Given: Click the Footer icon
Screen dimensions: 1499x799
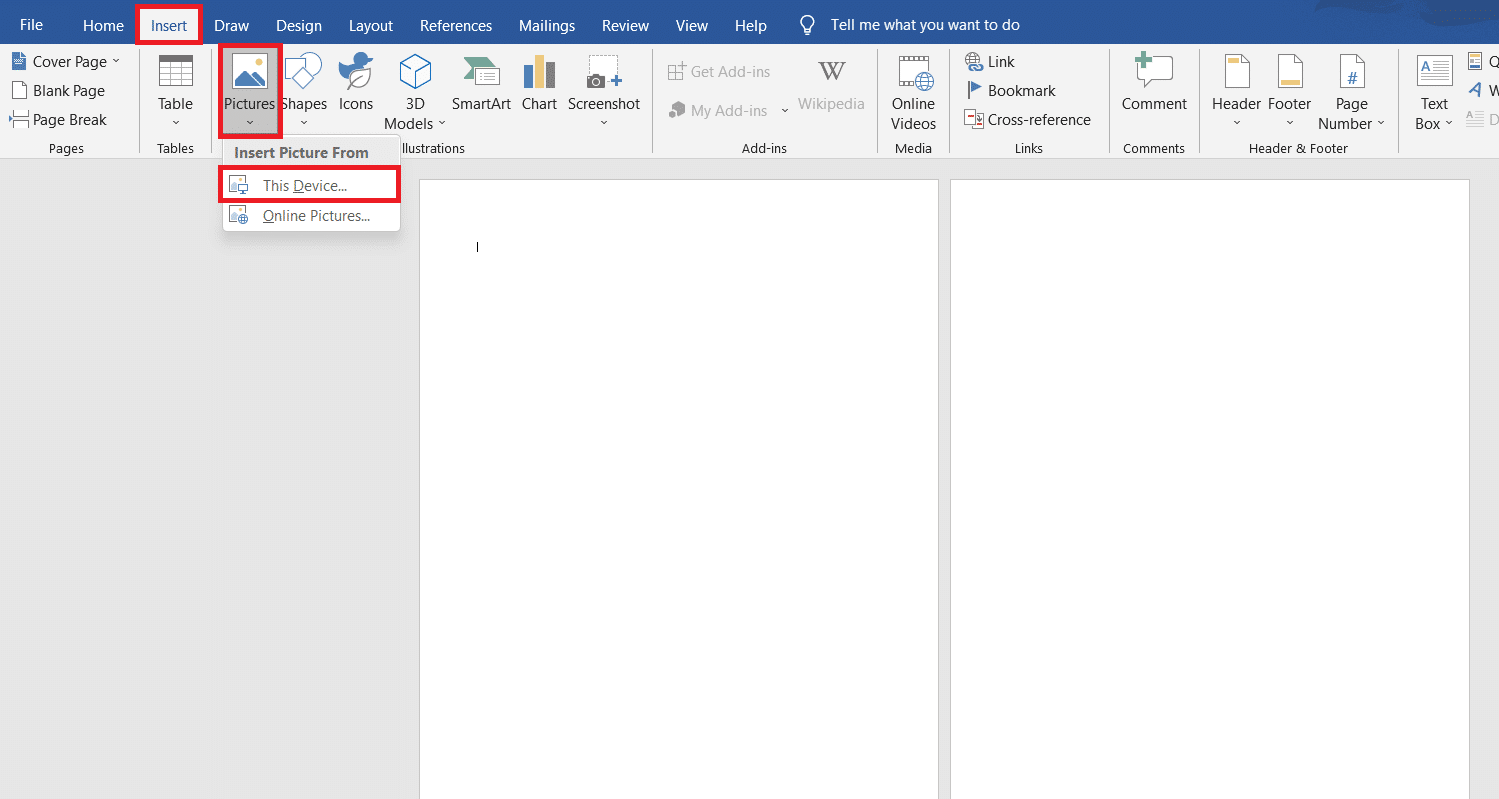Looking at the screenshot, I should pos(1290,72).
